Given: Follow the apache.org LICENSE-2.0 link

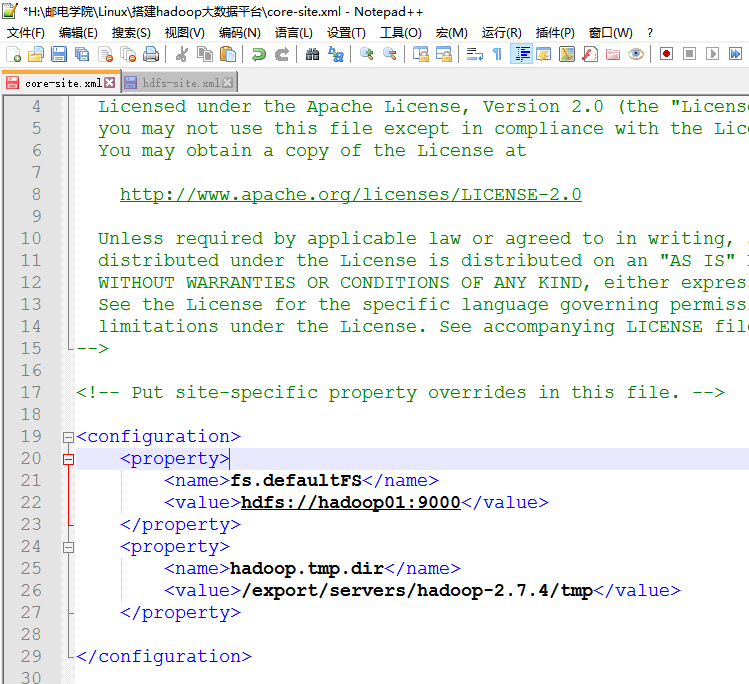Looking at the screenshot, I should click(351, 195).
